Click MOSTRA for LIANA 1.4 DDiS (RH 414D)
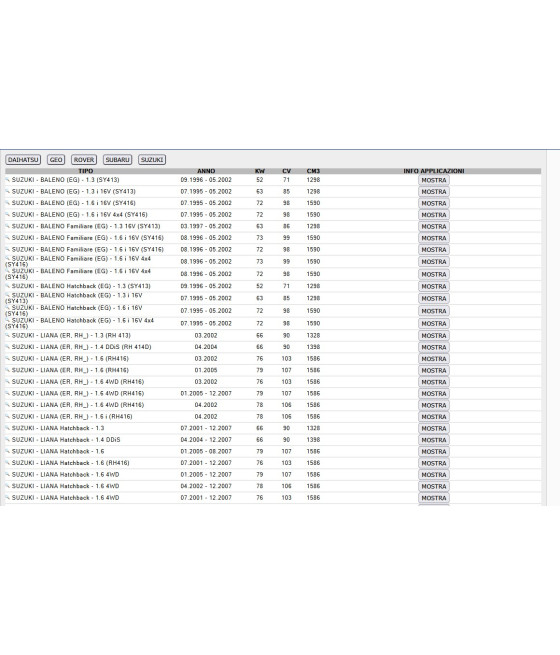560x655 pixels. [434, 347]
